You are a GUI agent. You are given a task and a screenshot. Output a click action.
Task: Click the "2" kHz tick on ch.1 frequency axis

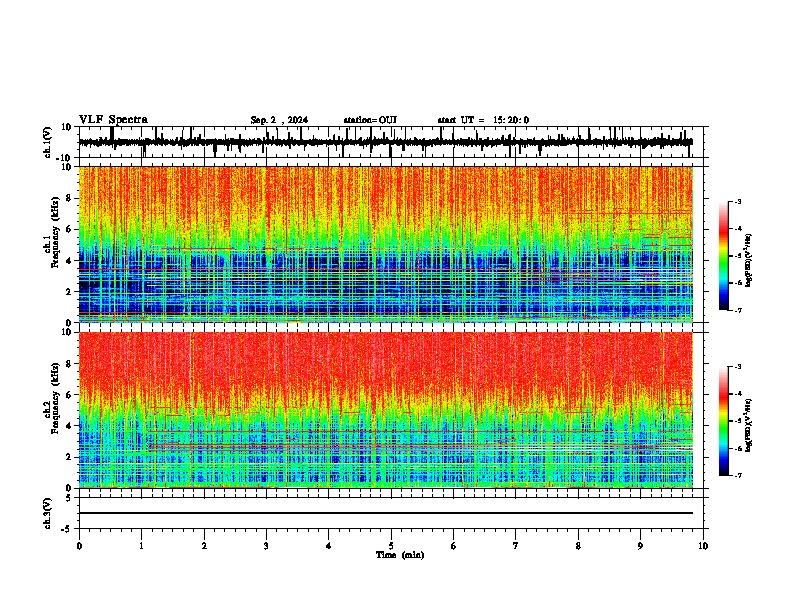[x=69, y=291]
